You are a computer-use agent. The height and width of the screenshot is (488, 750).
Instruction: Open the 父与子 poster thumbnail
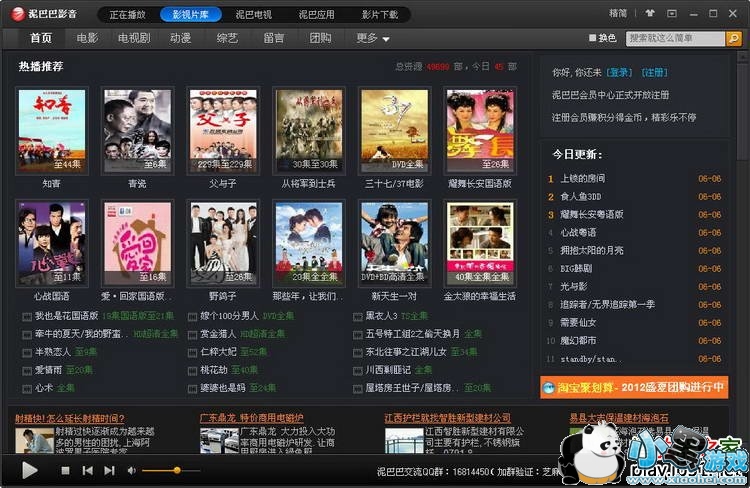223,131
